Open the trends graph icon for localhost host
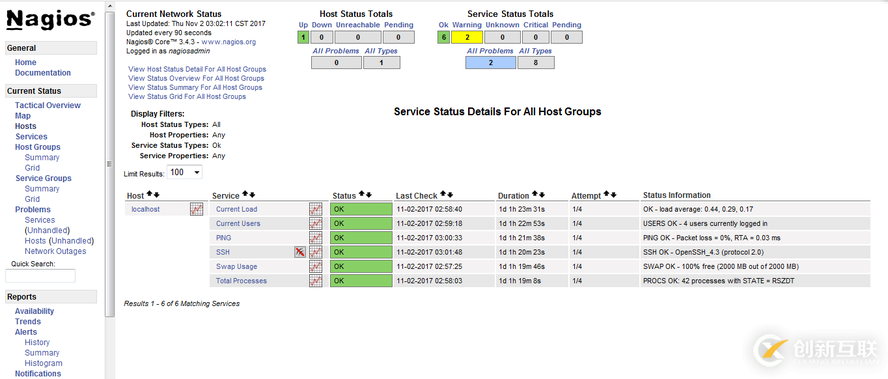The width and height of the screenshot is (888, 379). click(x=196, y=209)
